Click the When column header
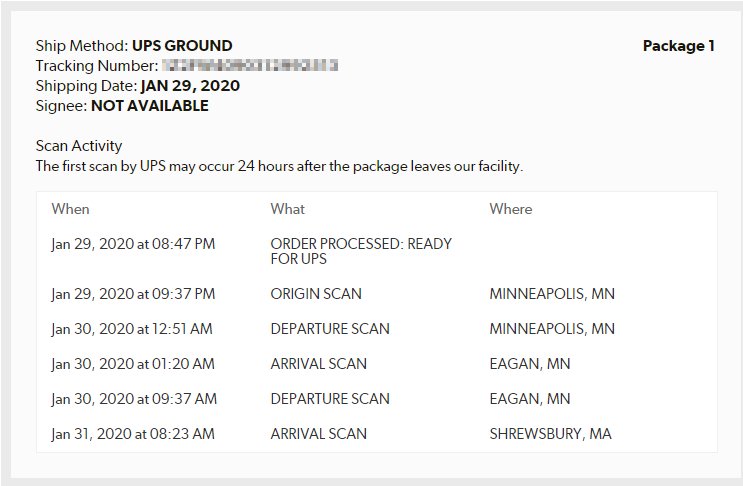 [x=70, y=209]
